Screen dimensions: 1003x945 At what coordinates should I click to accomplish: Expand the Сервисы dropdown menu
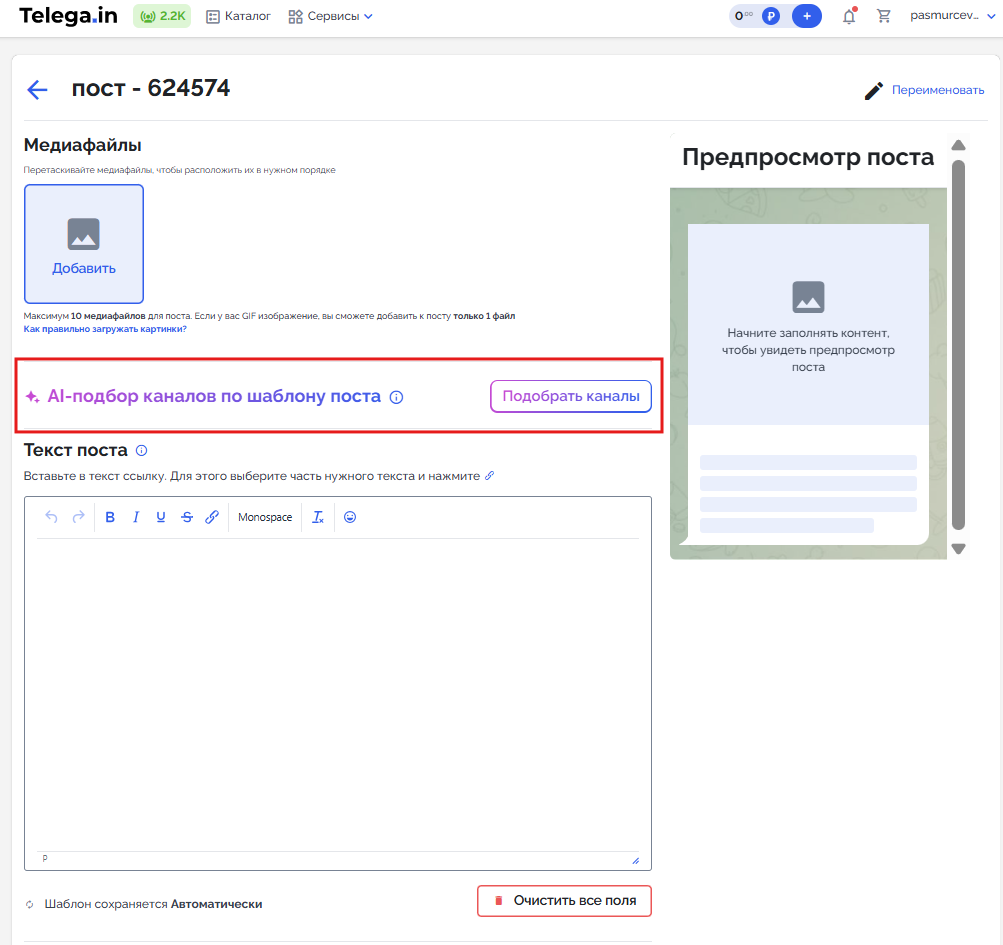330,16
